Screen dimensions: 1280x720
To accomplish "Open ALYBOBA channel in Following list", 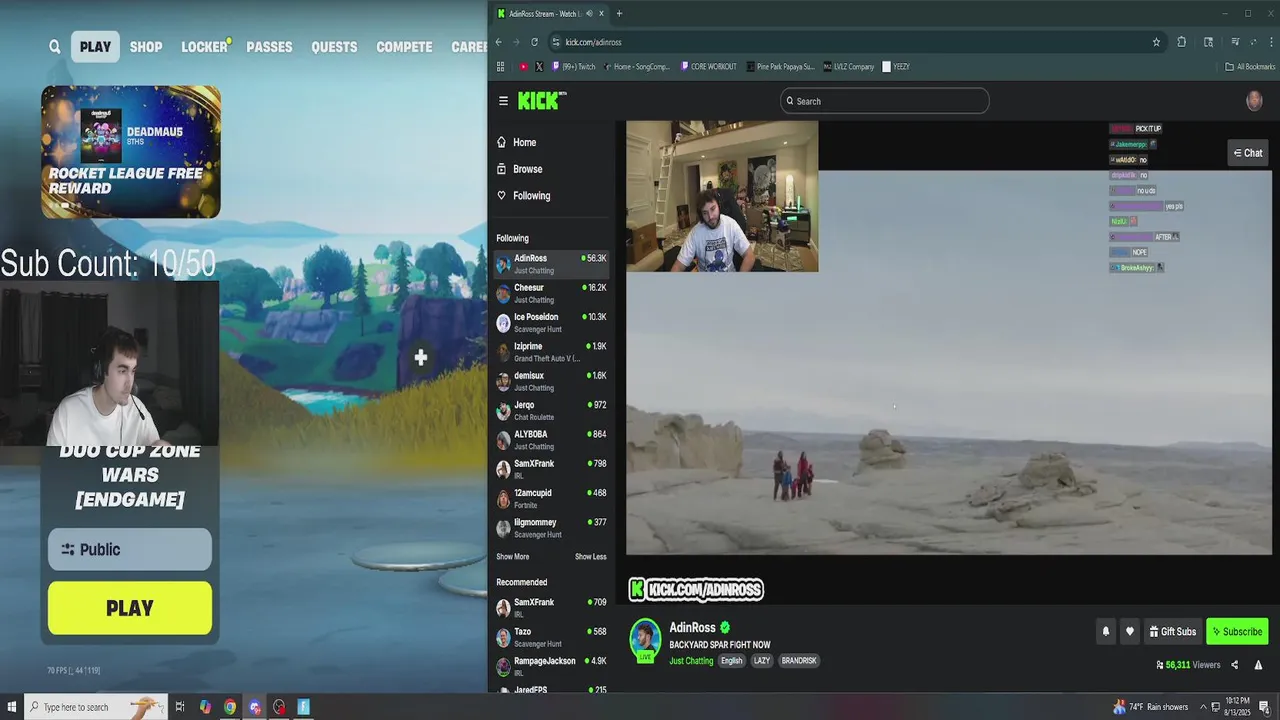I will click(552, 440).
